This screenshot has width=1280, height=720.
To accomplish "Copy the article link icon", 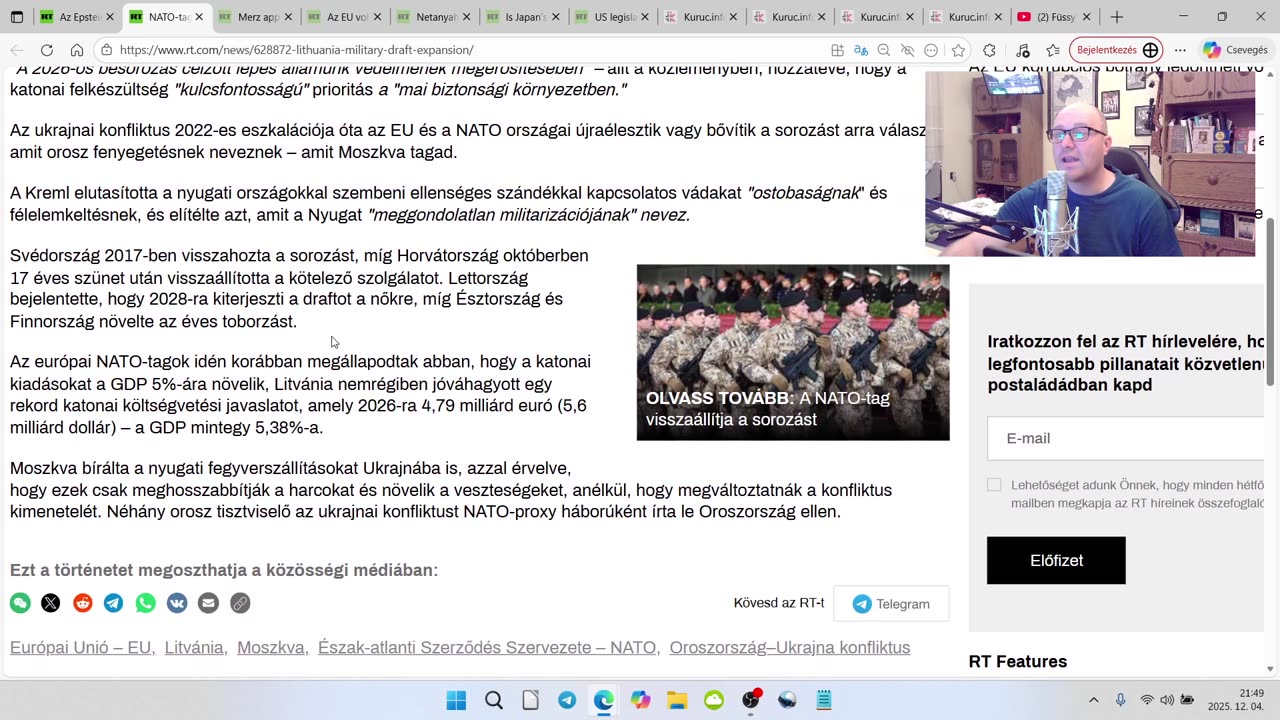I will pyautogui.click(x=240, y=603).
